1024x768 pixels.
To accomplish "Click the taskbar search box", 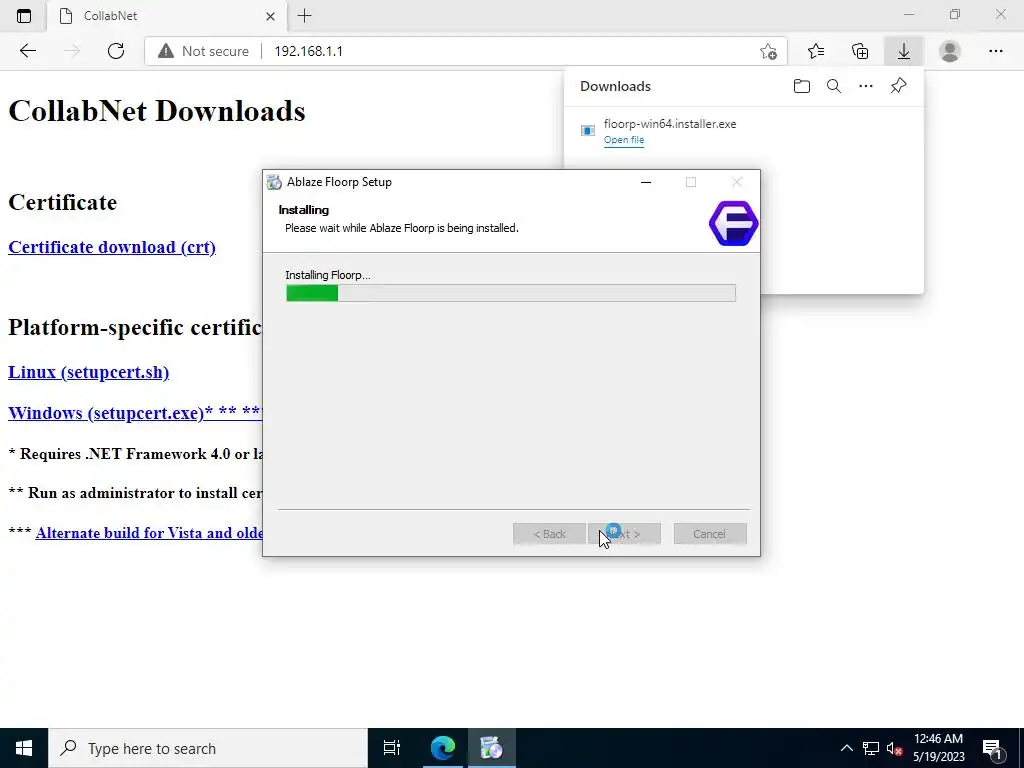I will [208, 748].
